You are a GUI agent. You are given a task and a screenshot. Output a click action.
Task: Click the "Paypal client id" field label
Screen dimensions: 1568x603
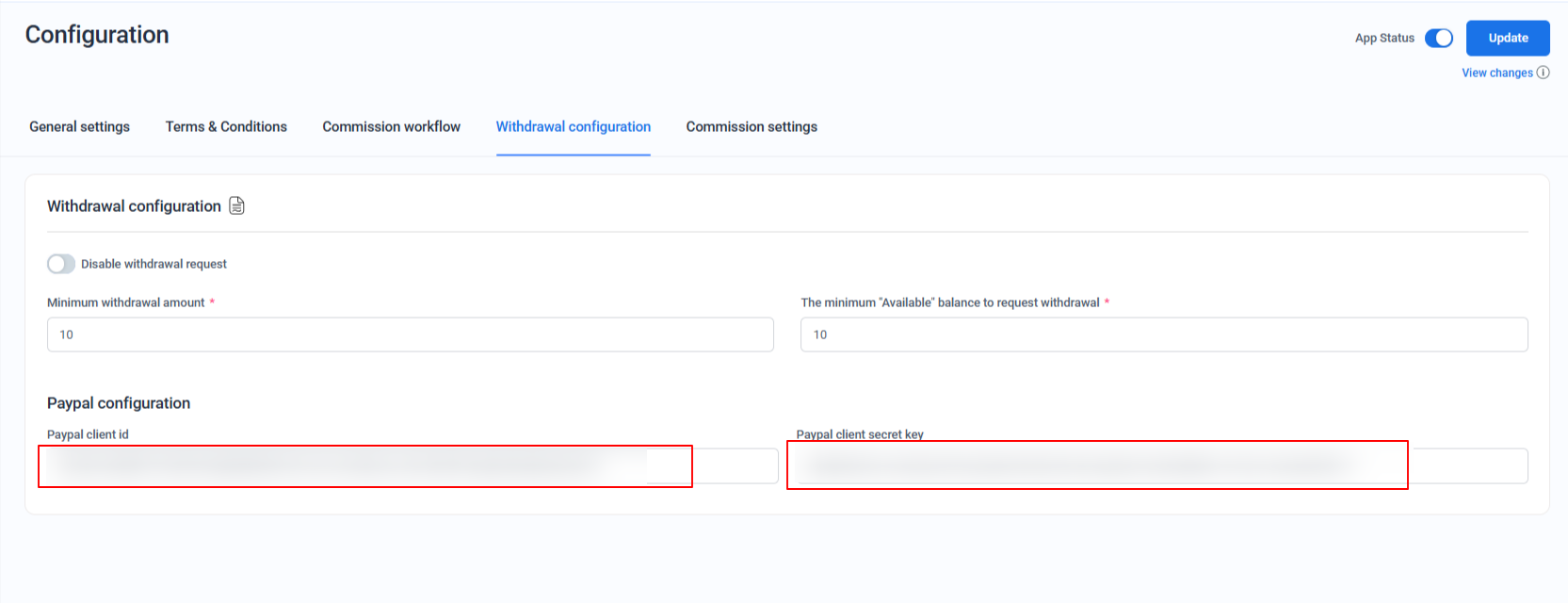click(x=88, y=434)
